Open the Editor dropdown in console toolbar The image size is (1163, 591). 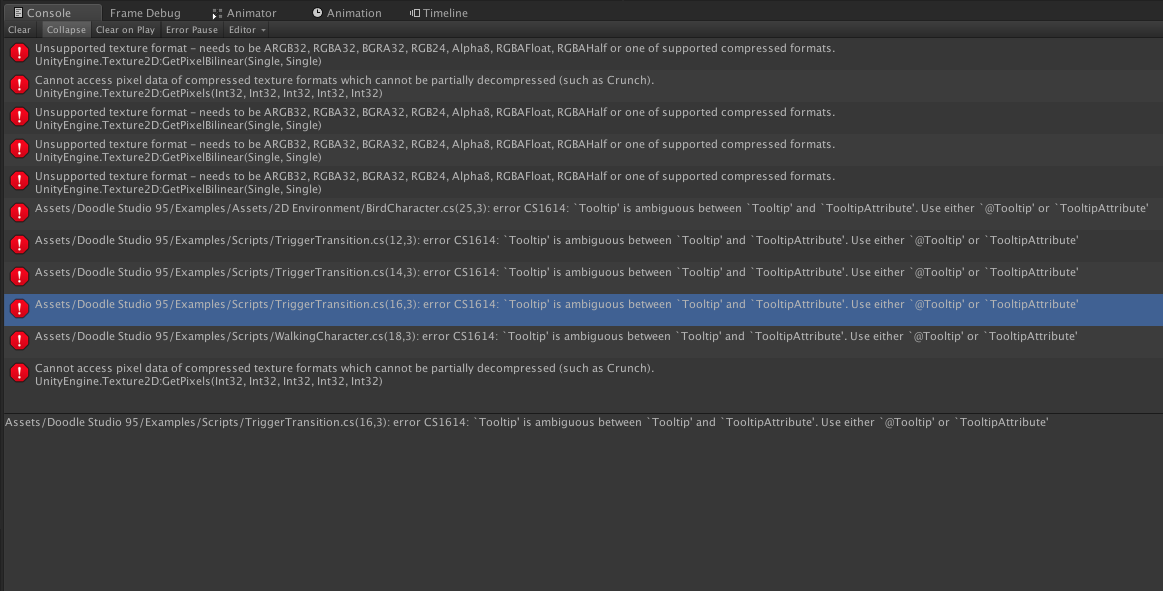click(x=246, y=30)
